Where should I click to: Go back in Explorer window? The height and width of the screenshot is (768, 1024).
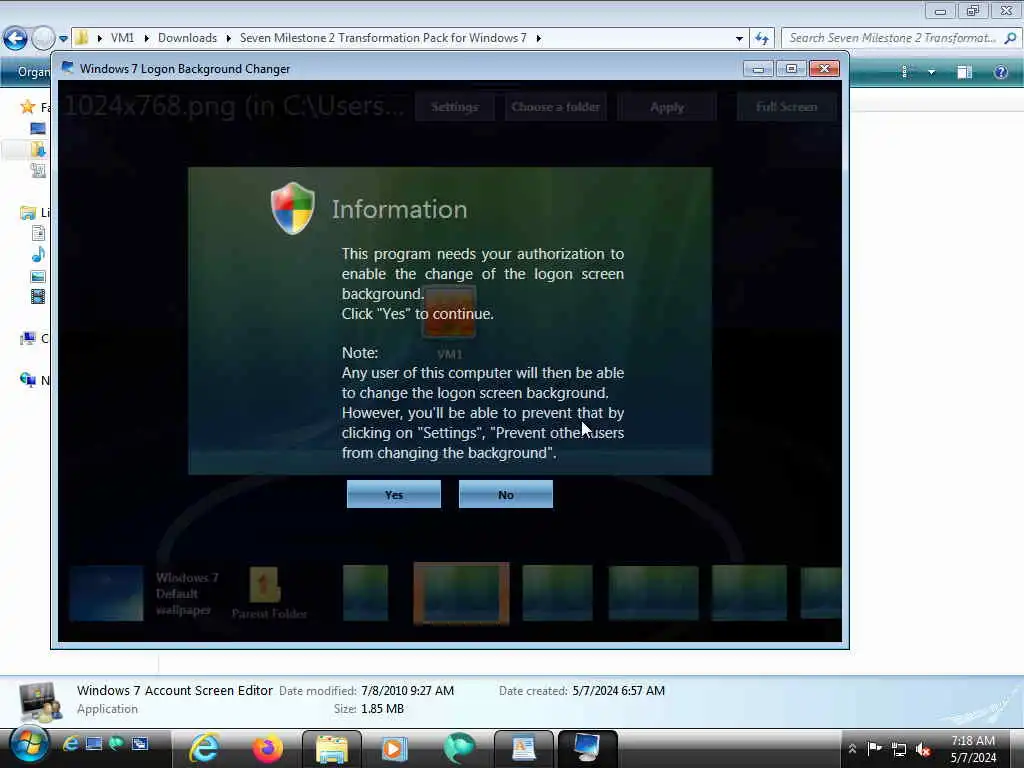point(16,38)
